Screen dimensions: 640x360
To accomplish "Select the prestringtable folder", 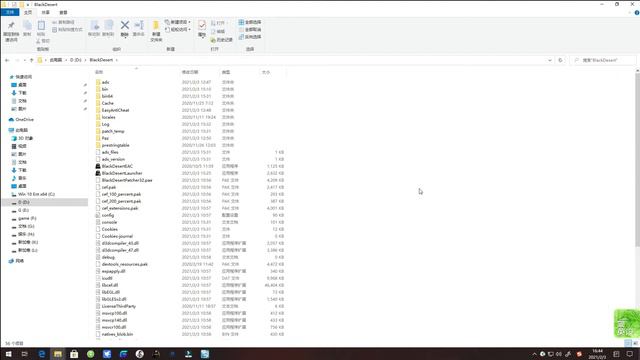I will coord(116,145).
